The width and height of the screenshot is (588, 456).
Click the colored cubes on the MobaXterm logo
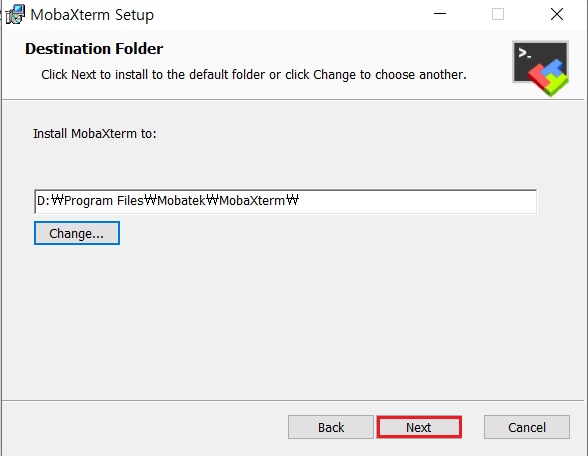(x=548, y=78)
